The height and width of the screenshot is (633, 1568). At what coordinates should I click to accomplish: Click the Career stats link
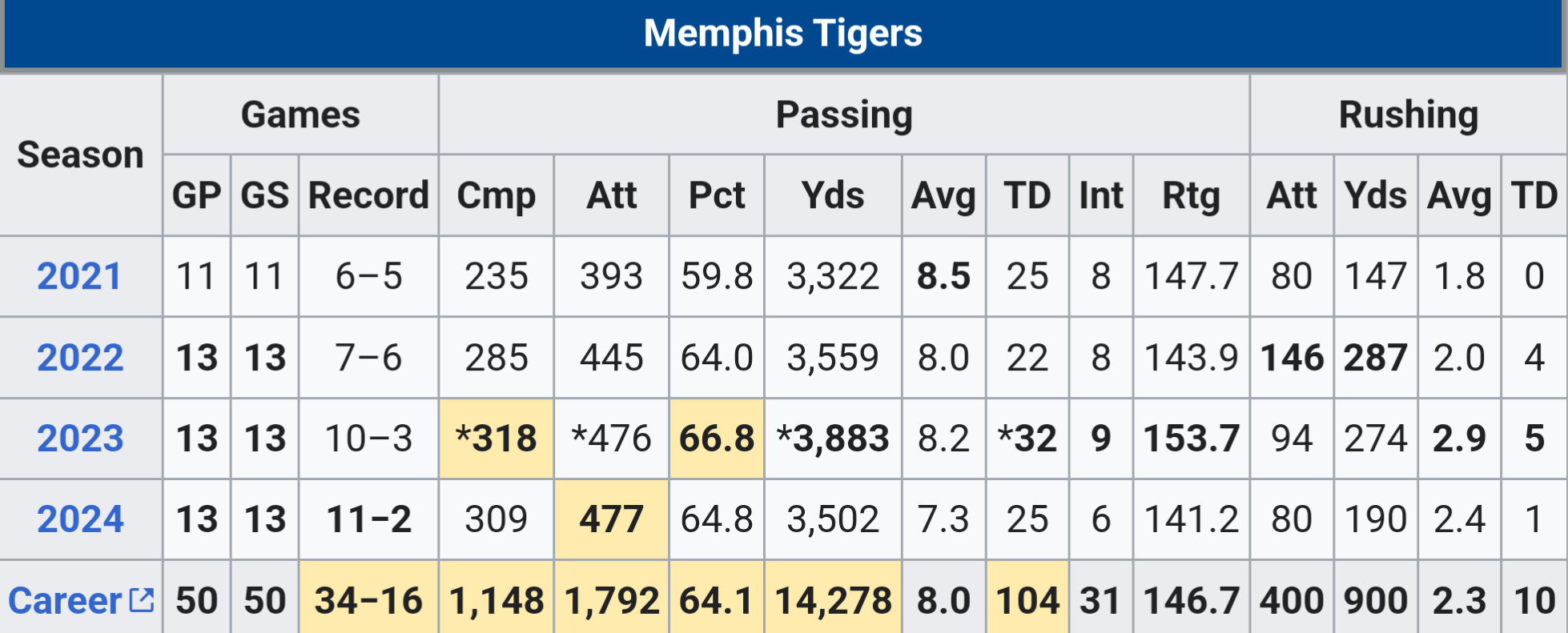coord(65,601)
